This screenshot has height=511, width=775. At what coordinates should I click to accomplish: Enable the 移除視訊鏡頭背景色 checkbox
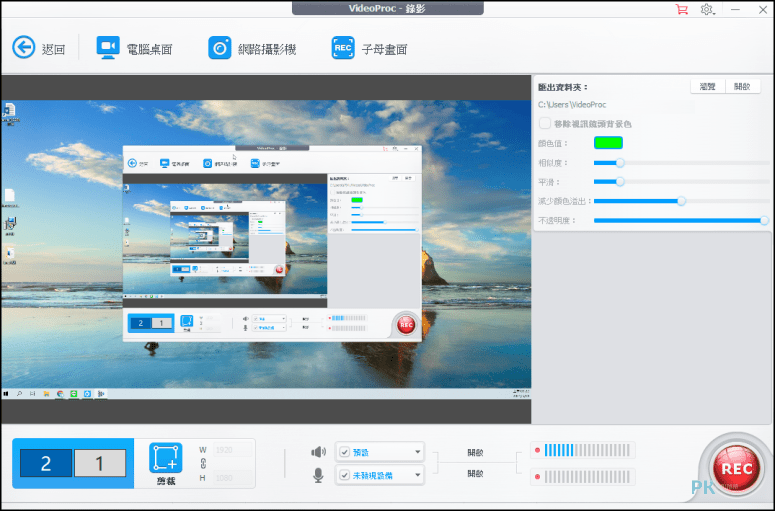(545, 123)
